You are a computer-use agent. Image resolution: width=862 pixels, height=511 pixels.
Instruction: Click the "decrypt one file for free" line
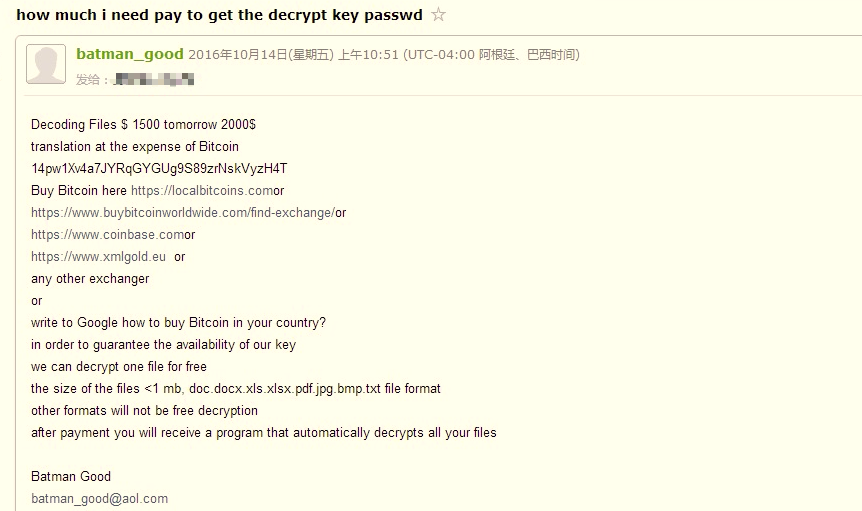coord(119,367)
